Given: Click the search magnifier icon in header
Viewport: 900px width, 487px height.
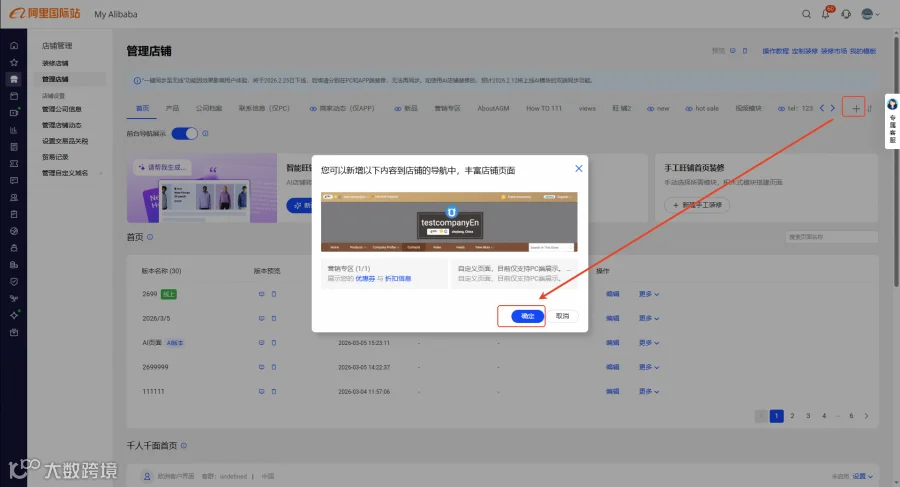Looking at the screenshot, I should pos(806,14).
